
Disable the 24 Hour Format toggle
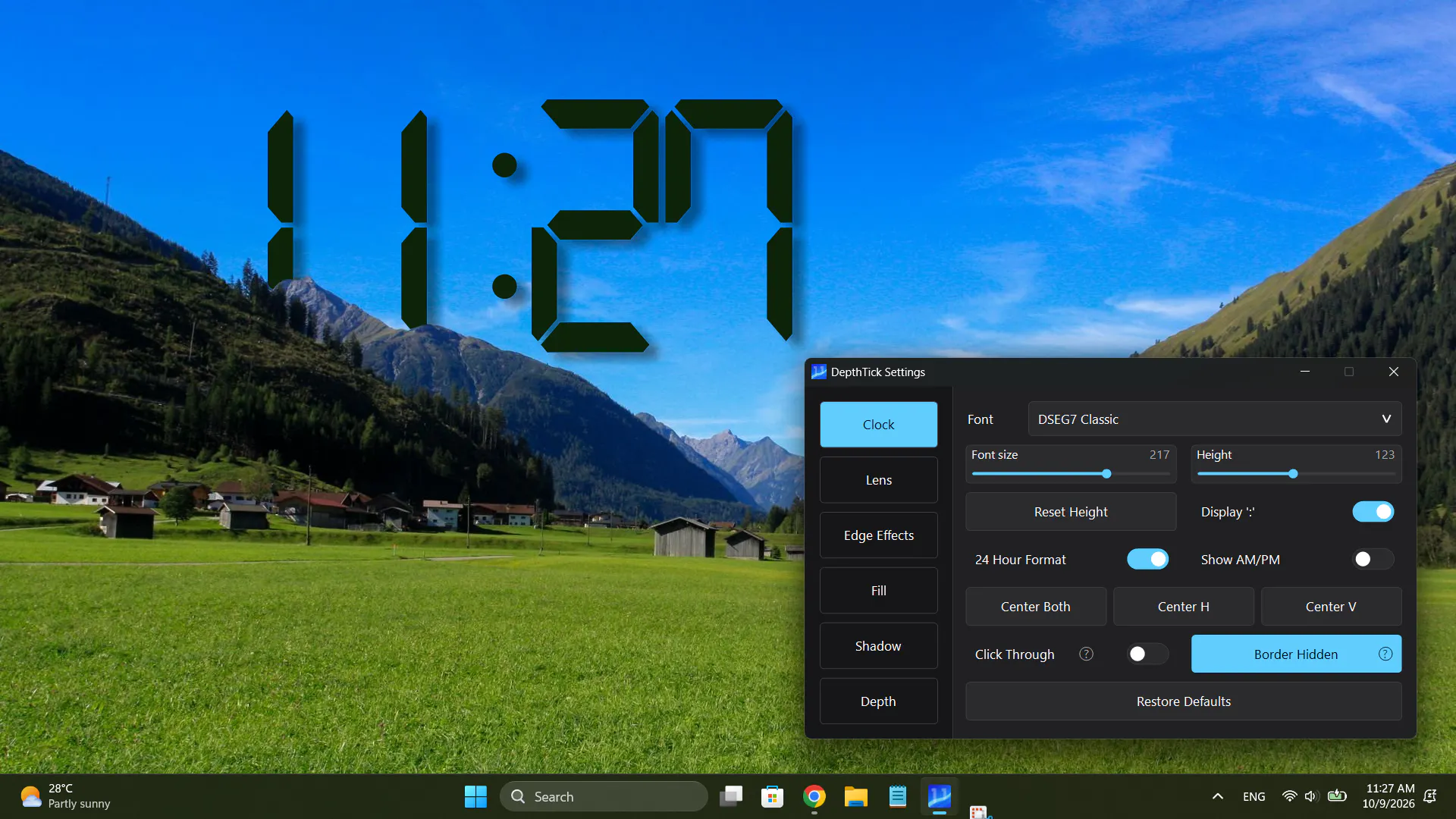(1147, 560)
